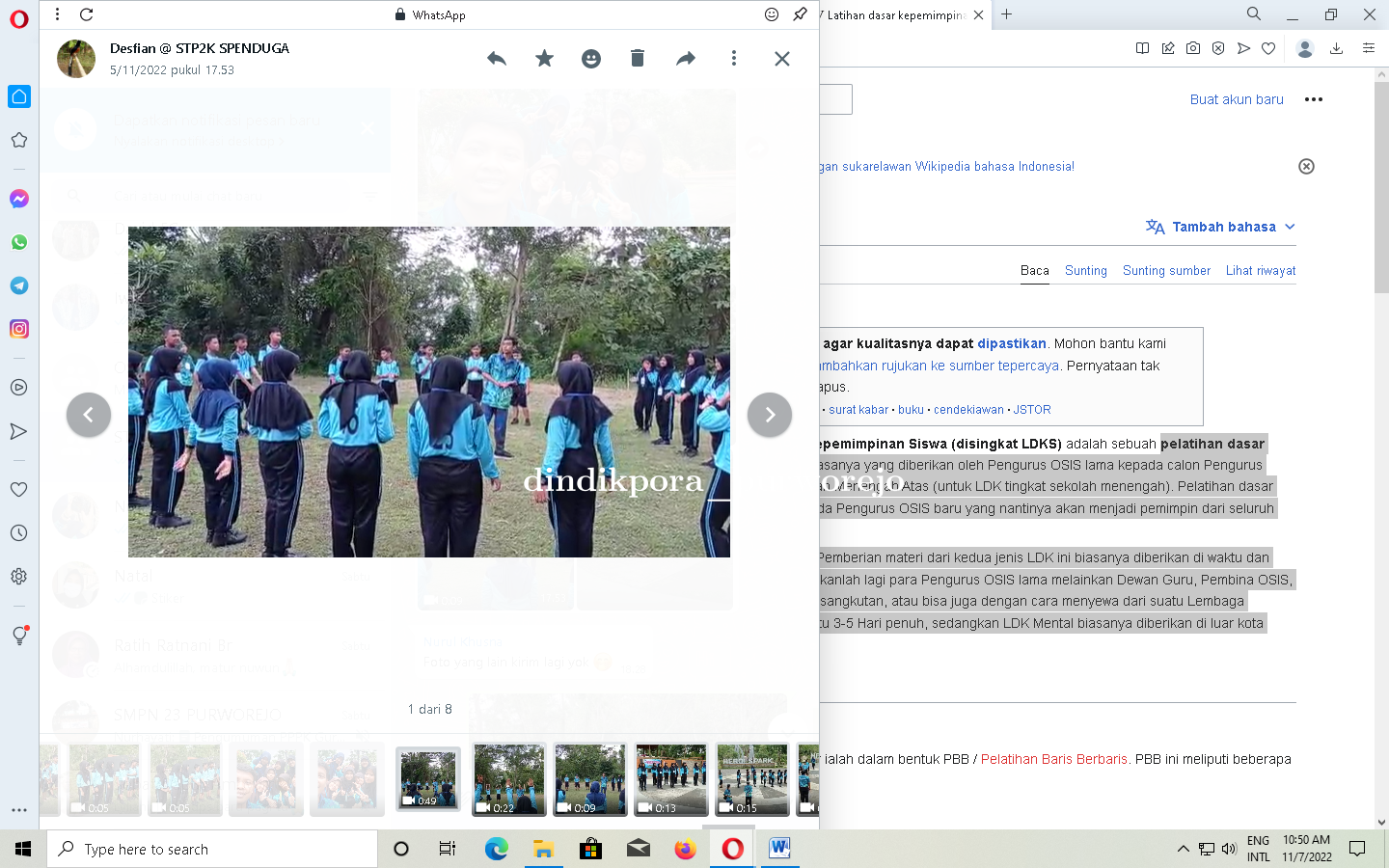Open Facebook Messenger in the sidebar
This screenshot has height=868, width=1389.
[19, 199]
